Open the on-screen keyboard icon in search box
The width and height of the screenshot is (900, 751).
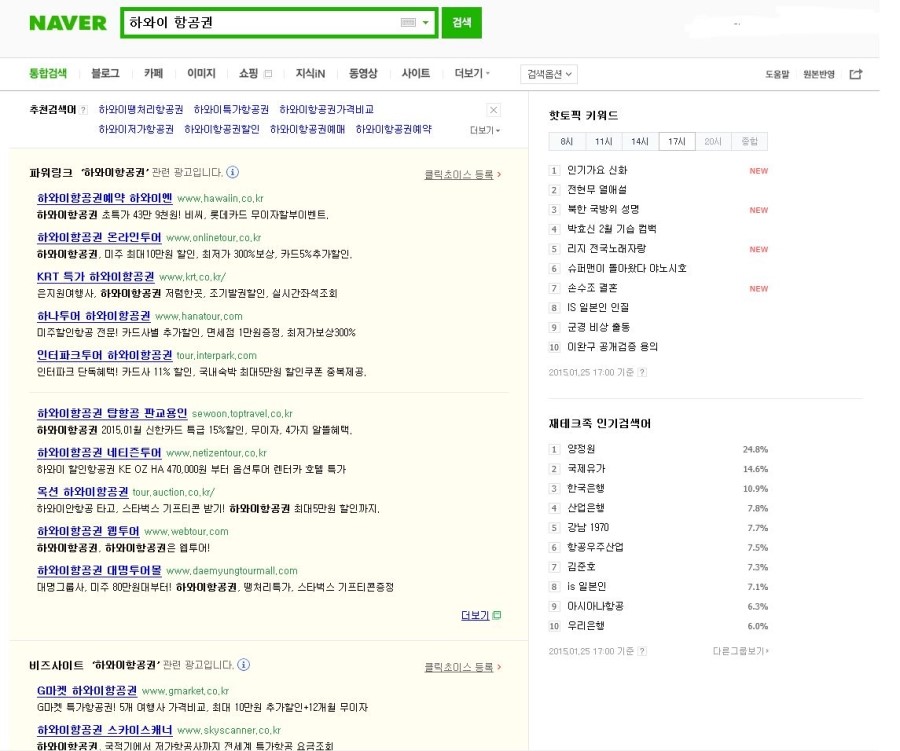tap(408, 22)
